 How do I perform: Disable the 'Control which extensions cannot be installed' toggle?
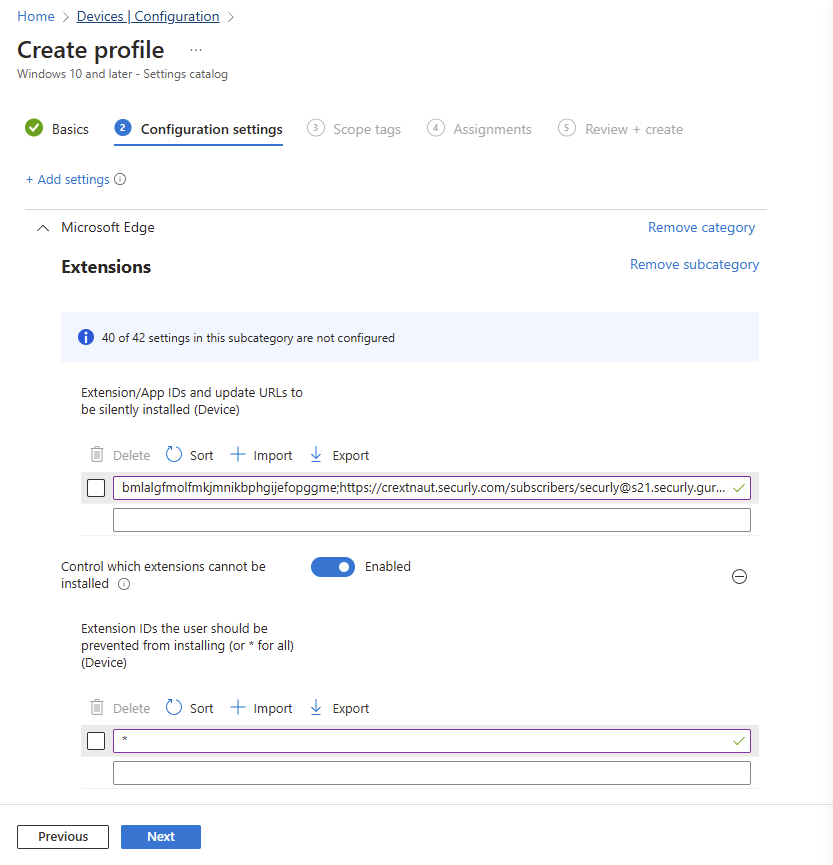pyautogui.click(x=333, y=567)
